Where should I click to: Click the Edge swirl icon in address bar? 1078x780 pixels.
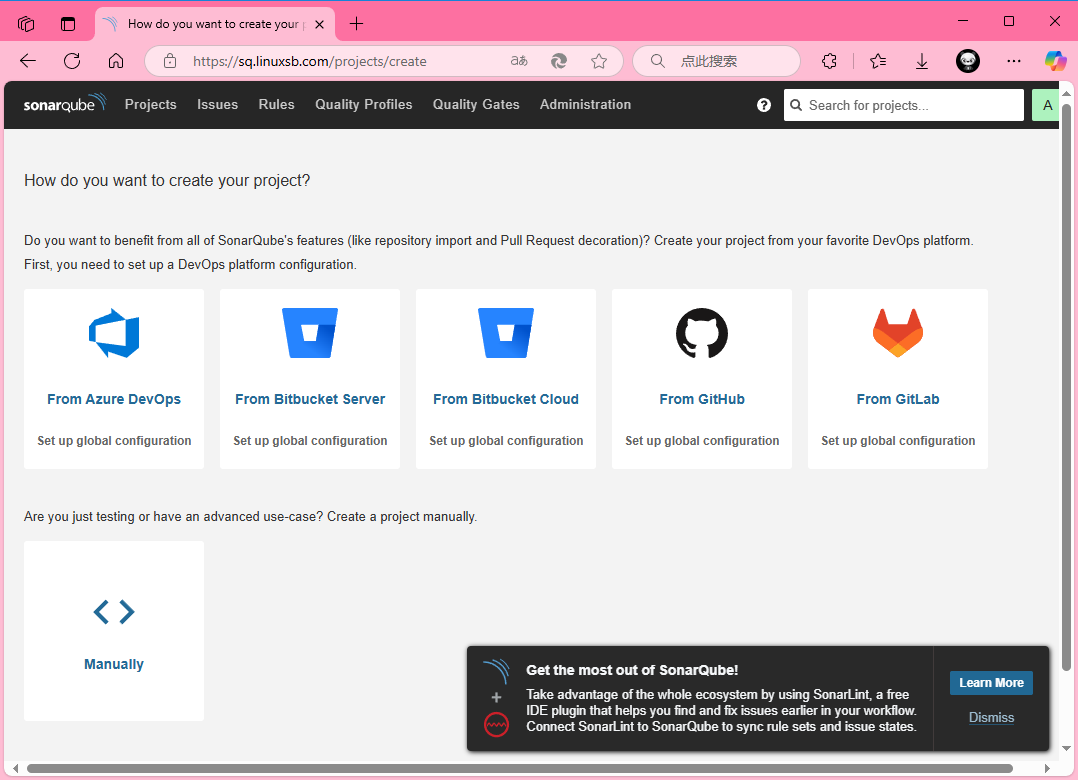pyautogui.click(x=559, y=61)
